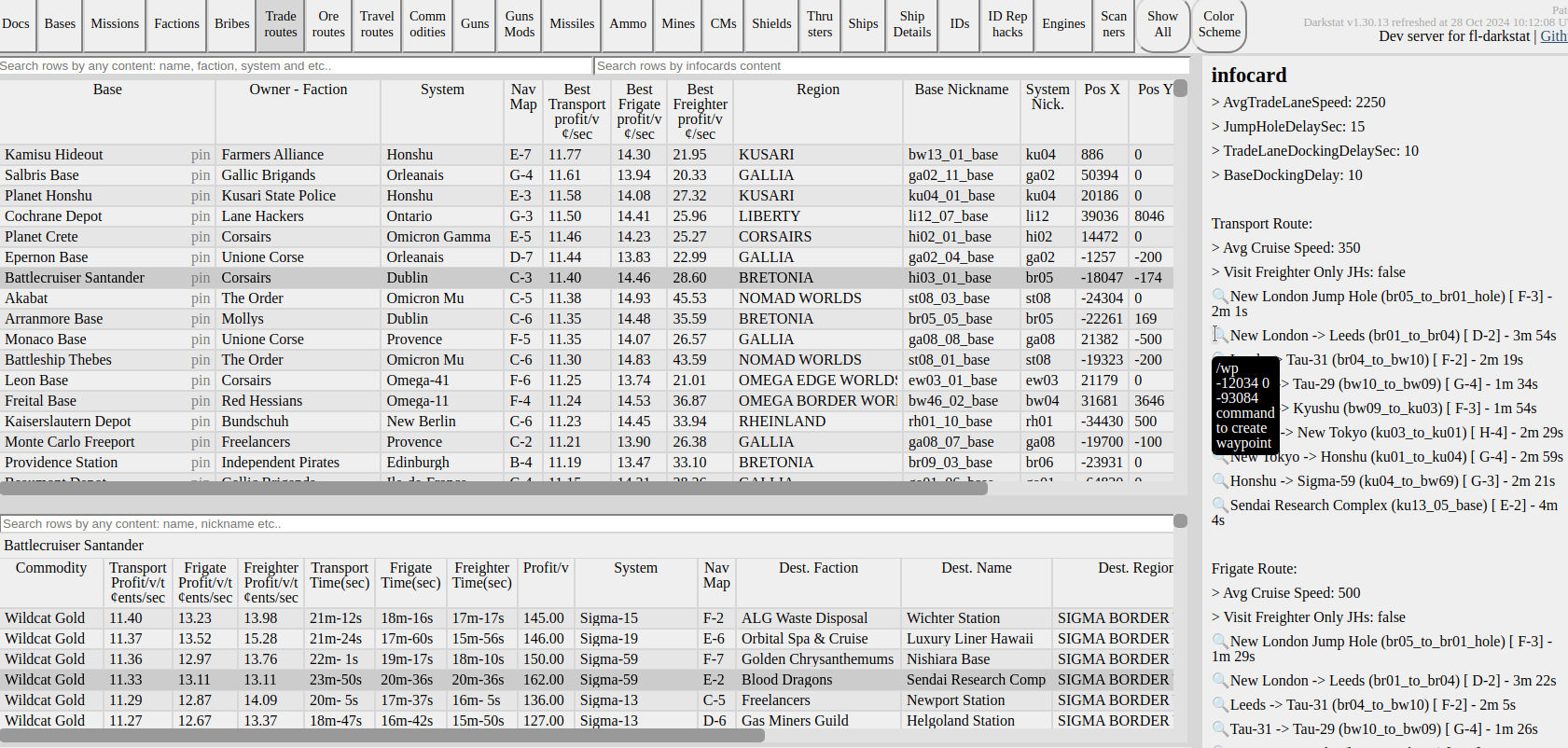Open the ID Rep hacks tab
The image size is (1568, 748).
(1007, 24)
